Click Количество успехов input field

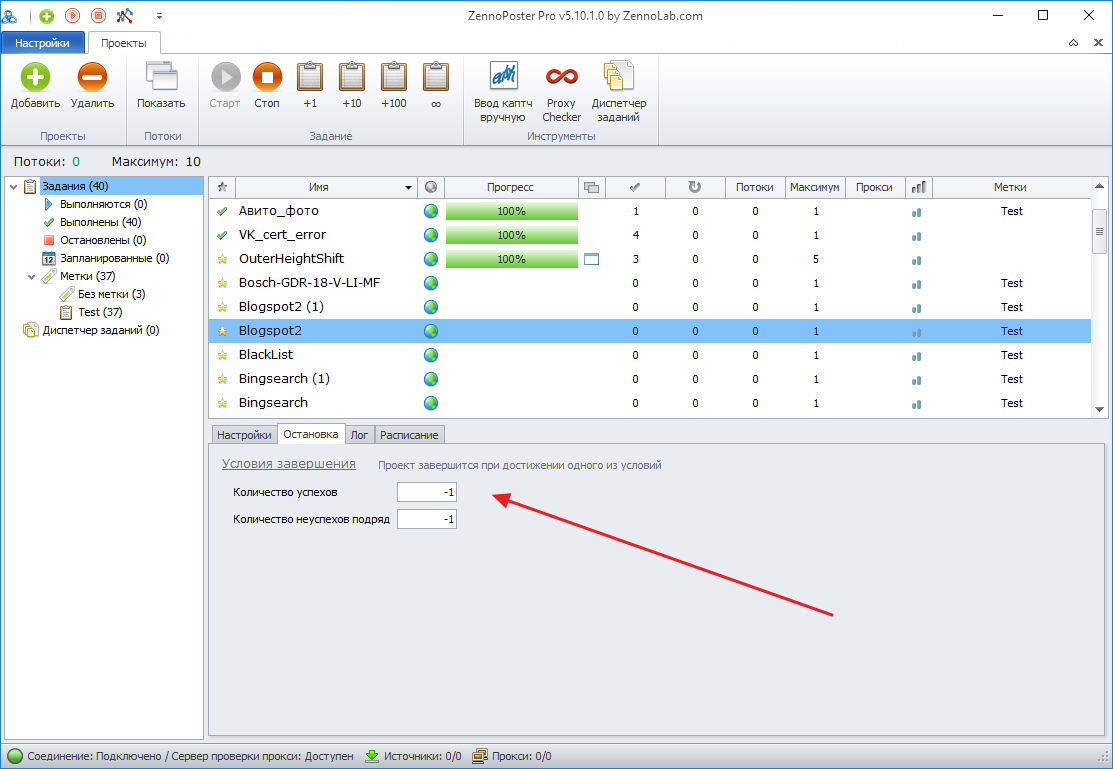coord(427,492)
